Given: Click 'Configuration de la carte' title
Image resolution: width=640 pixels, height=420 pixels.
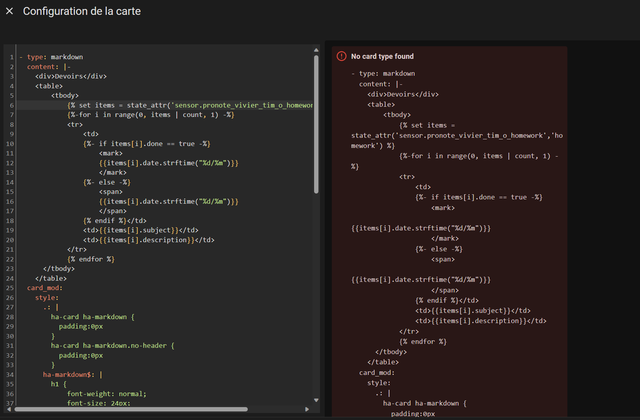Looking at the screenshot, I should pyautogui.click(x=82, y=11).
